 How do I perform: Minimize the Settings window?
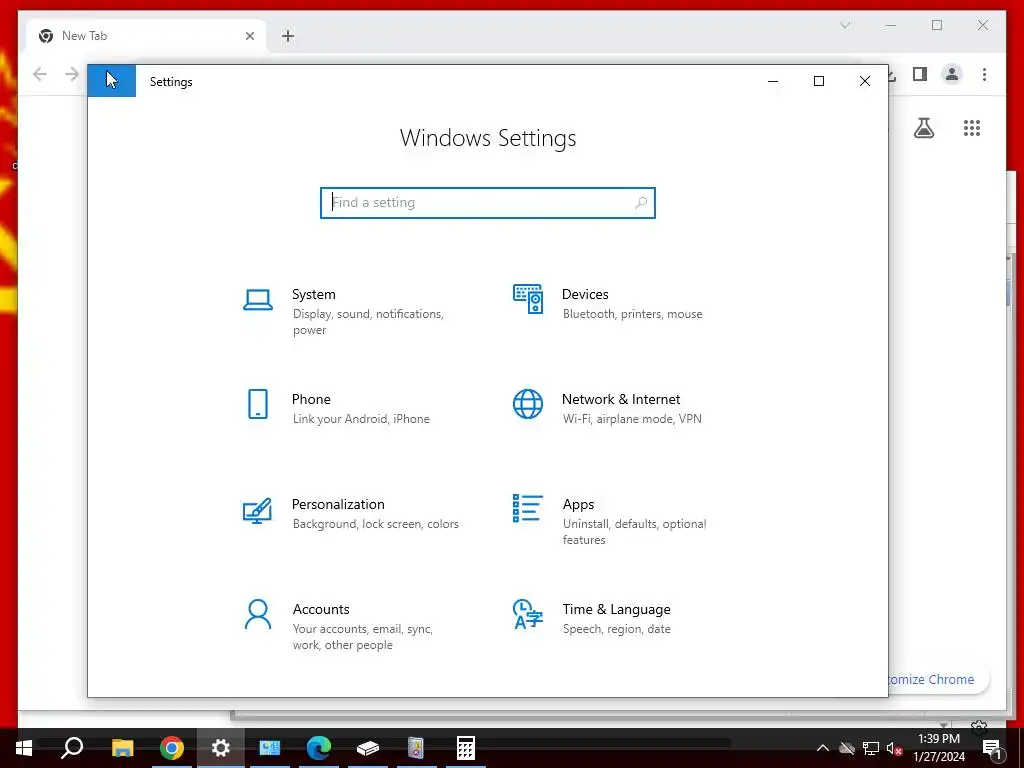point(773,81)
